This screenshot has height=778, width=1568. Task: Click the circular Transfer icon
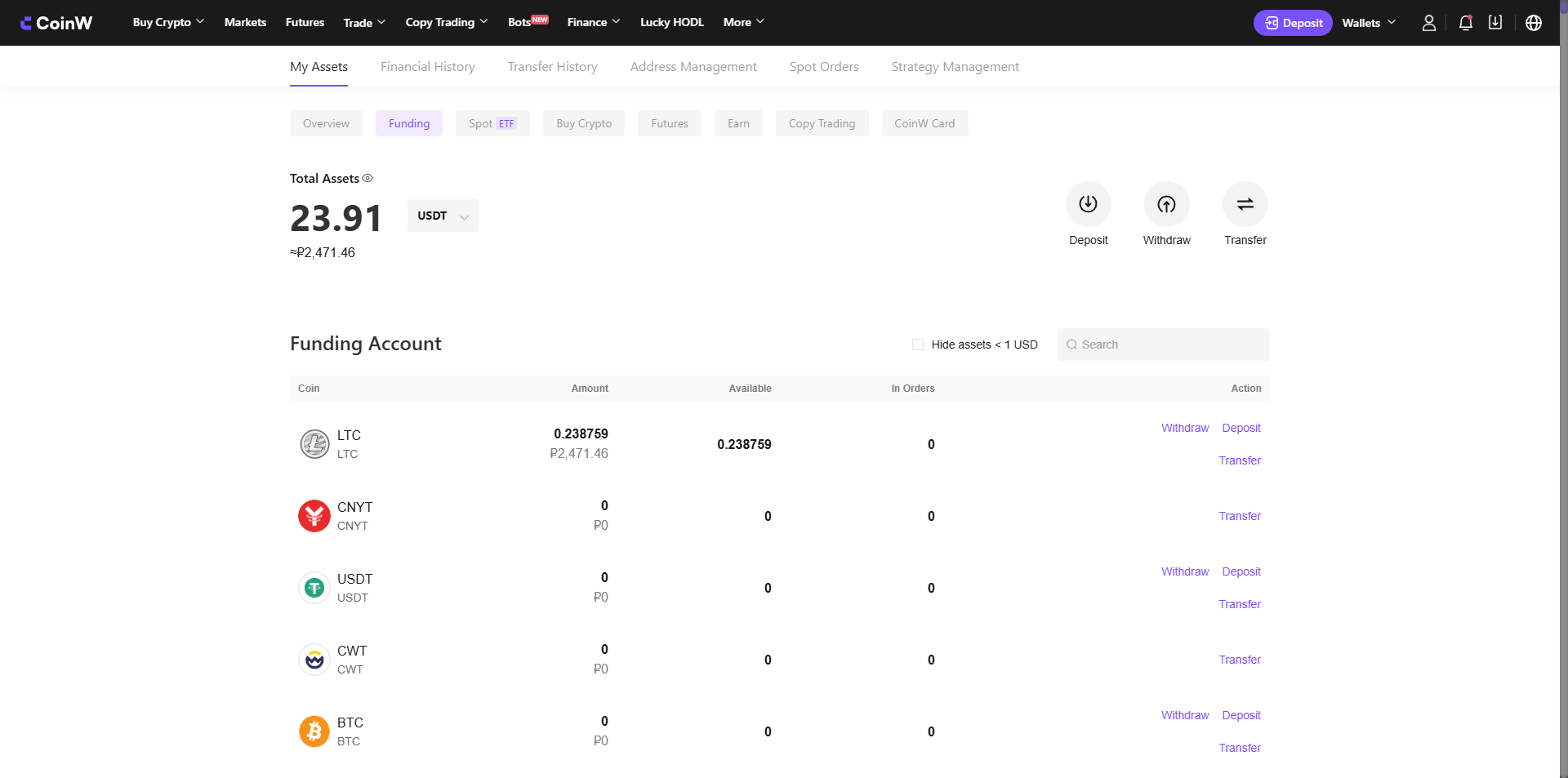pyautogui.click(x=1245, y=204)
